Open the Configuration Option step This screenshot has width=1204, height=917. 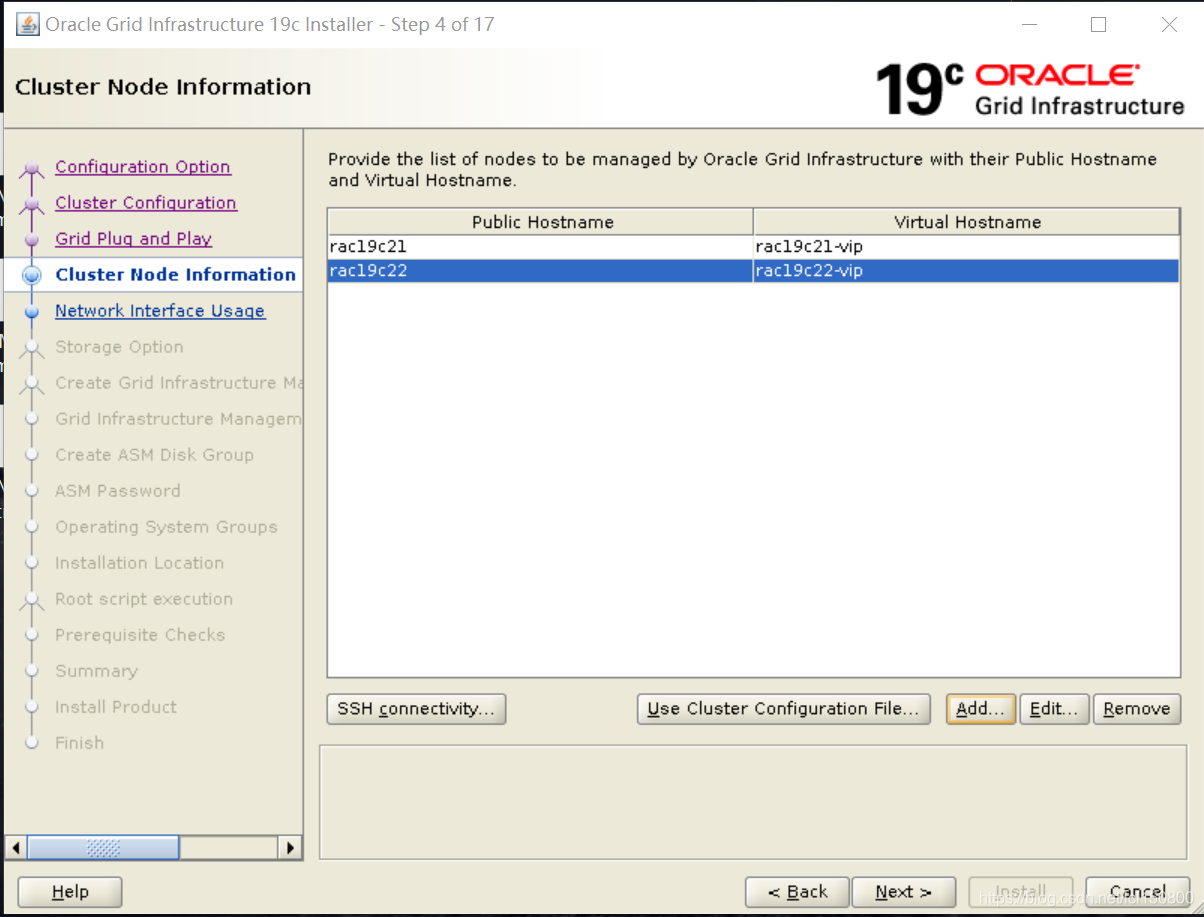143,167
